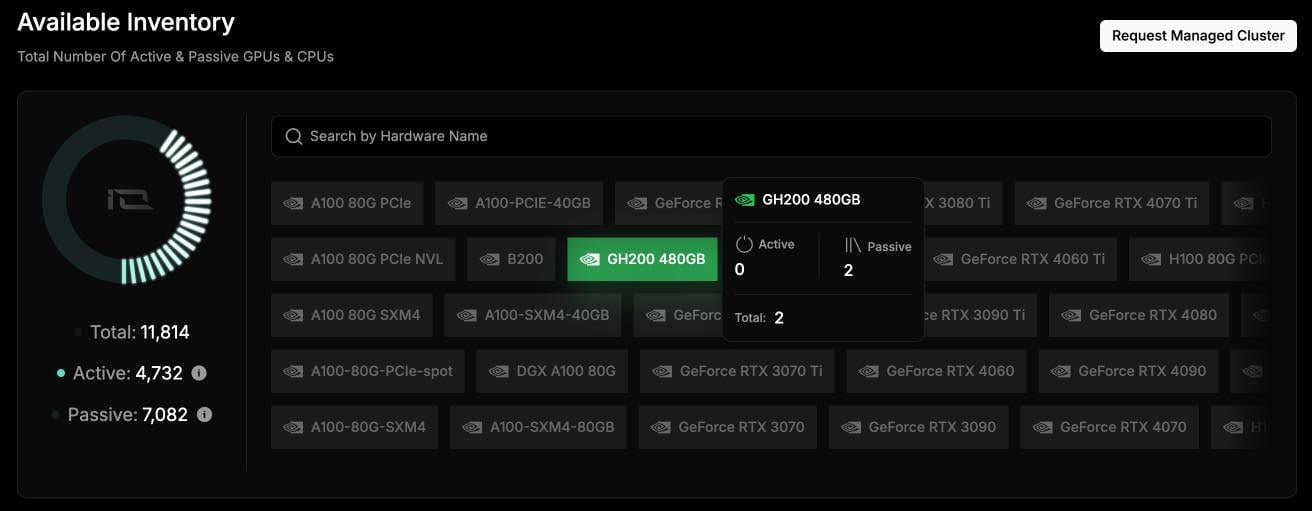Click the NVIDIA icon in the GH200 tooltip header
1312x511 pixels.
745,199
